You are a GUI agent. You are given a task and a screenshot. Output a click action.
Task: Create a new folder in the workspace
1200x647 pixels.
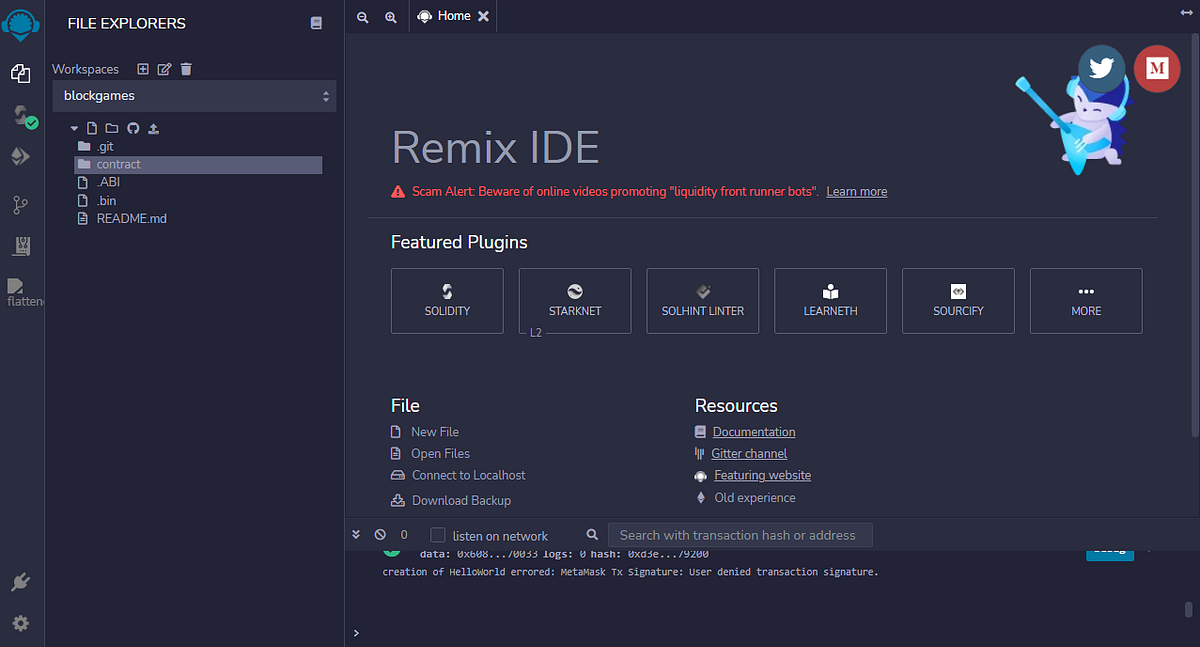[112, 128]
